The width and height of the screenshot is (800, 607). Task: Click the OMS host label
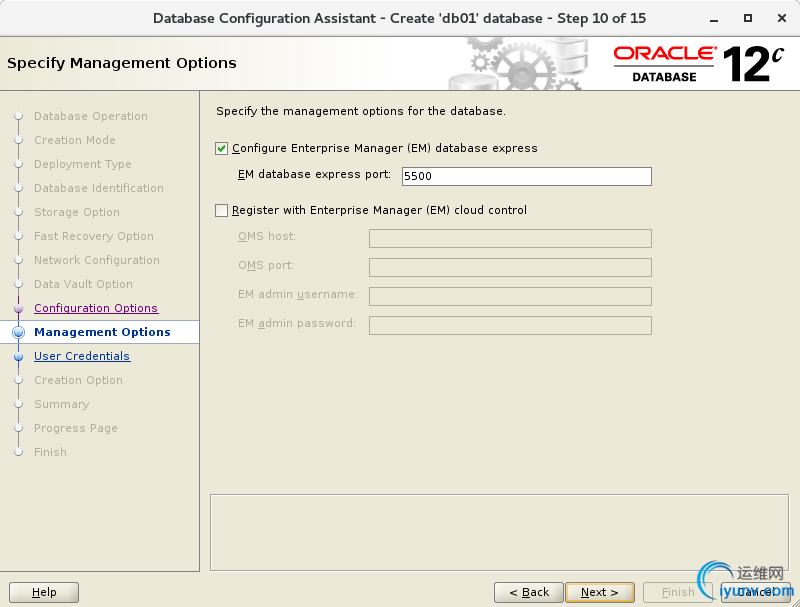pyautogui.click(x=267, y=237)
